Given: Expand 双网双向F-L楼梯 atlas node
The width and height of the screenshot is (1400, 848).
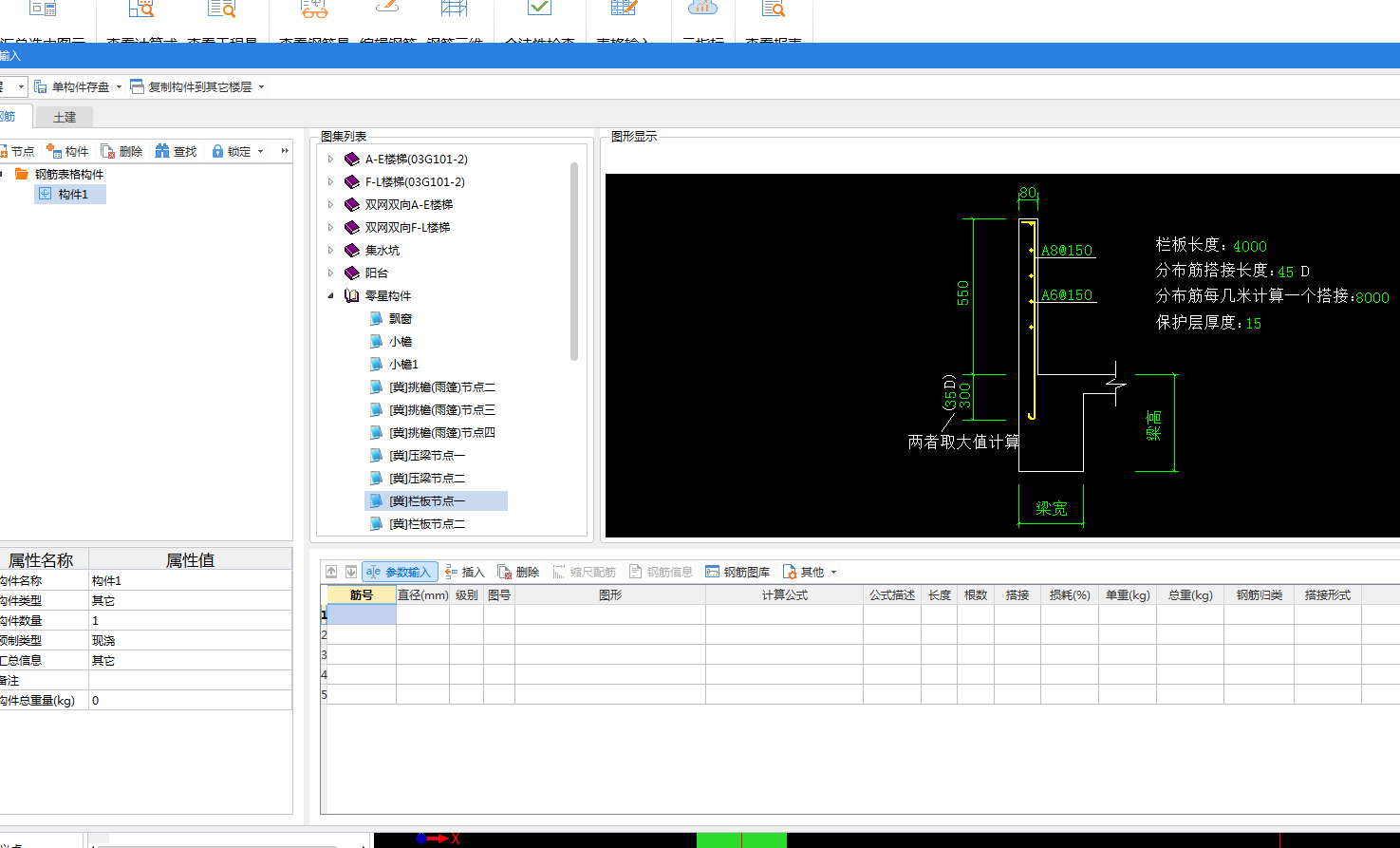Looking at the screenshot, I should pos(330,227).
